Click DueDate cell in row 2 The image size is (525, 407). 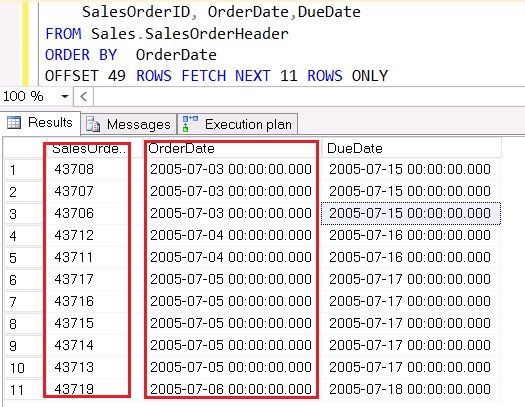tap(410, 191)
